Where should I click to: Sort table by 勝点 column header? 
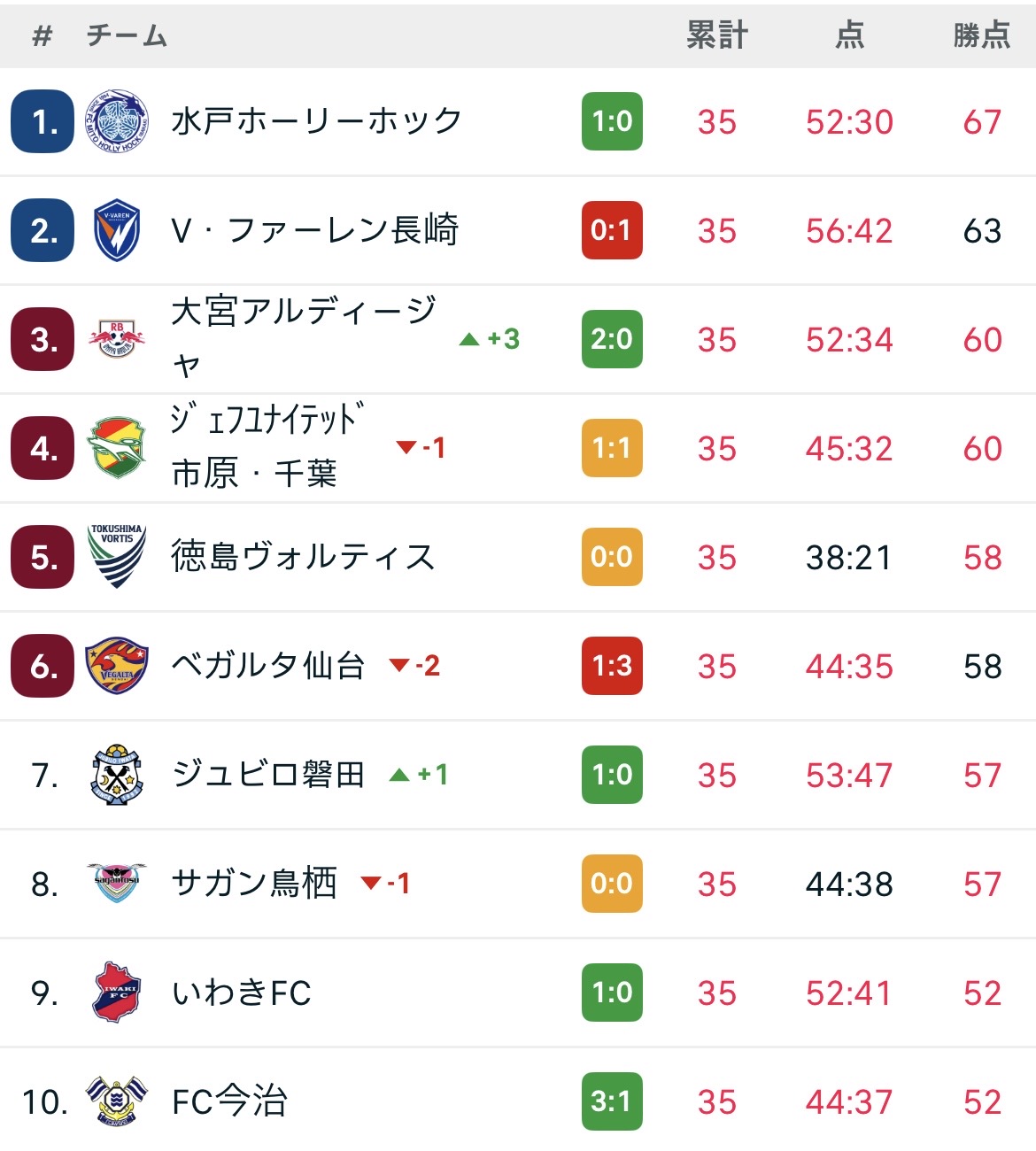[x=981, y=35]
